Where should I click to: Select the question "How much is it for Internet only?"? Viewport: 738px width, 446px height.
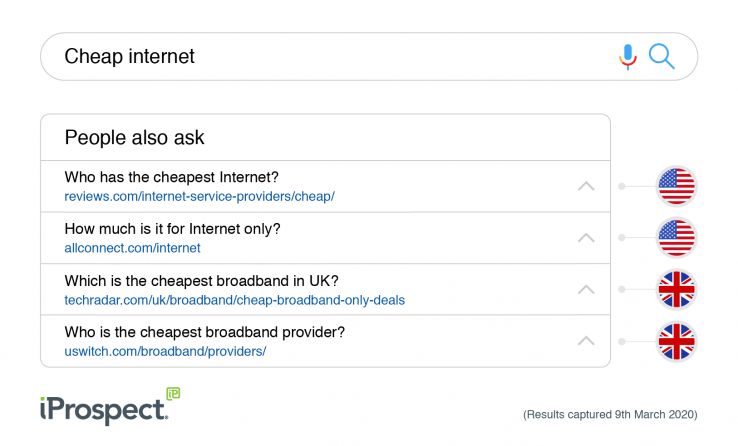(x=172, y=229)
